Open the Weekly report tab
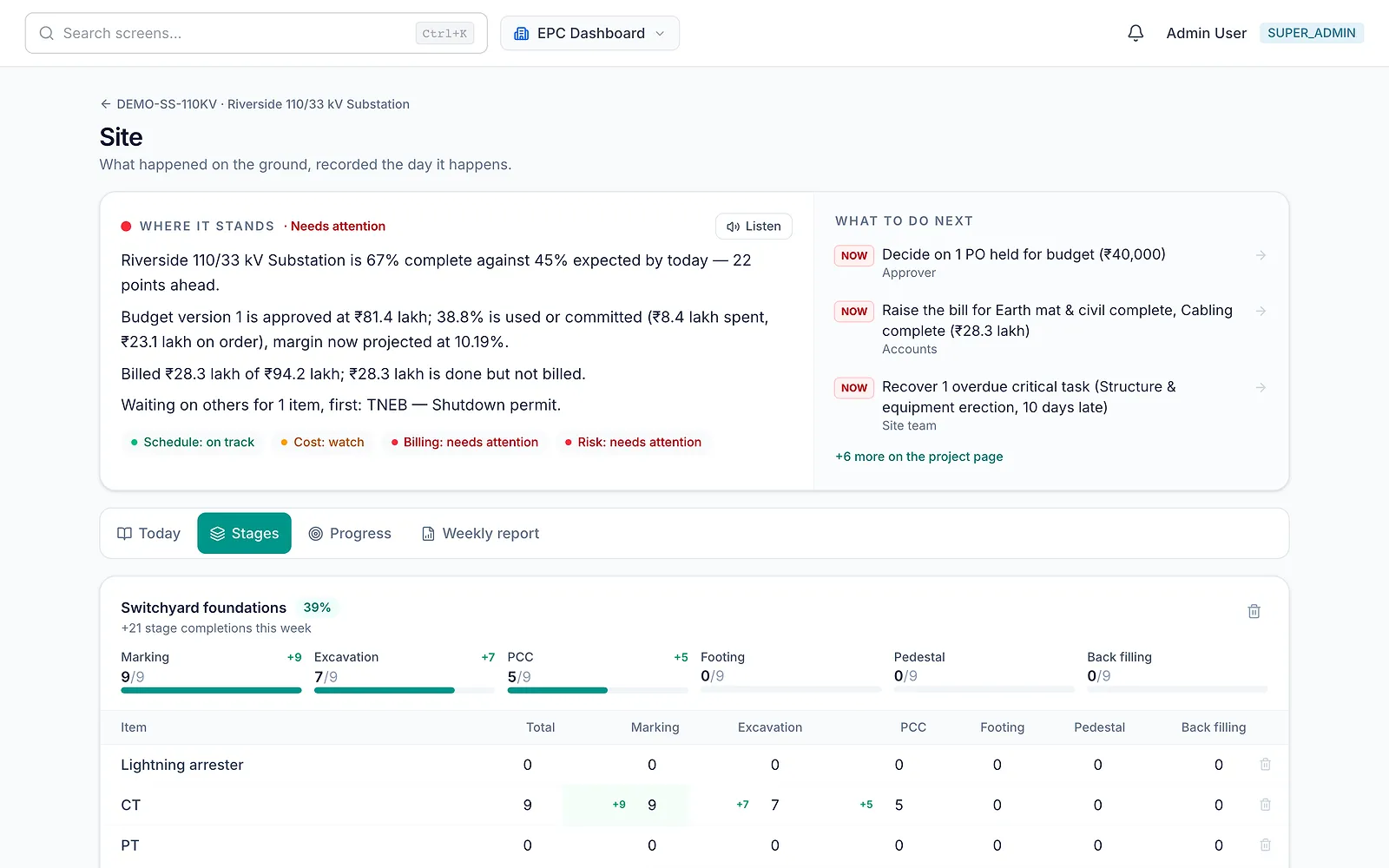 pyautogui.click(x=480, y=533)
